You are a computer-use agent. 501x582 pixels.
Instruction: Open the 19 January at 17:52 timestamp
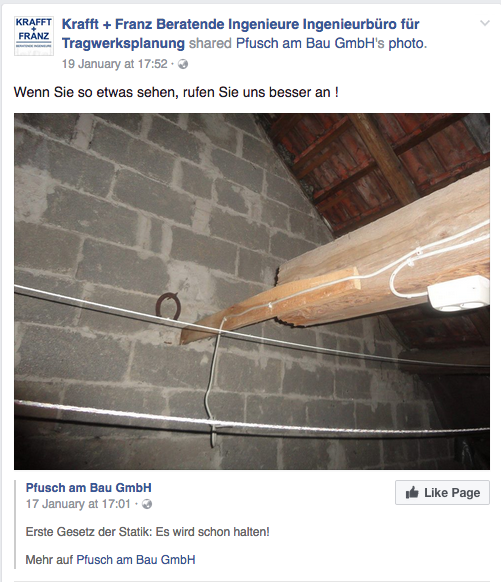click(x=115, y=64)
